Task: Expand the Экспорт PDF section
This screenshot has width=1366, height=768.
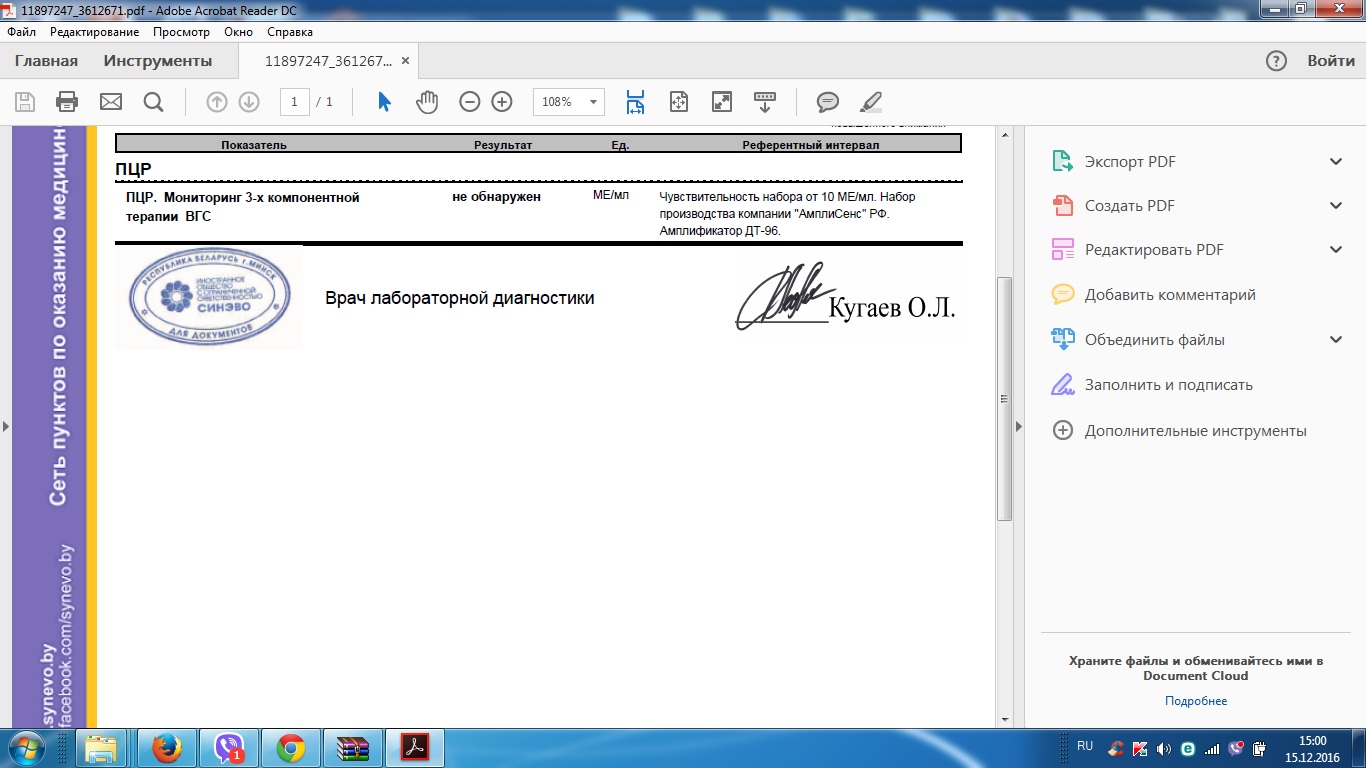Action: coord(1335,162)
